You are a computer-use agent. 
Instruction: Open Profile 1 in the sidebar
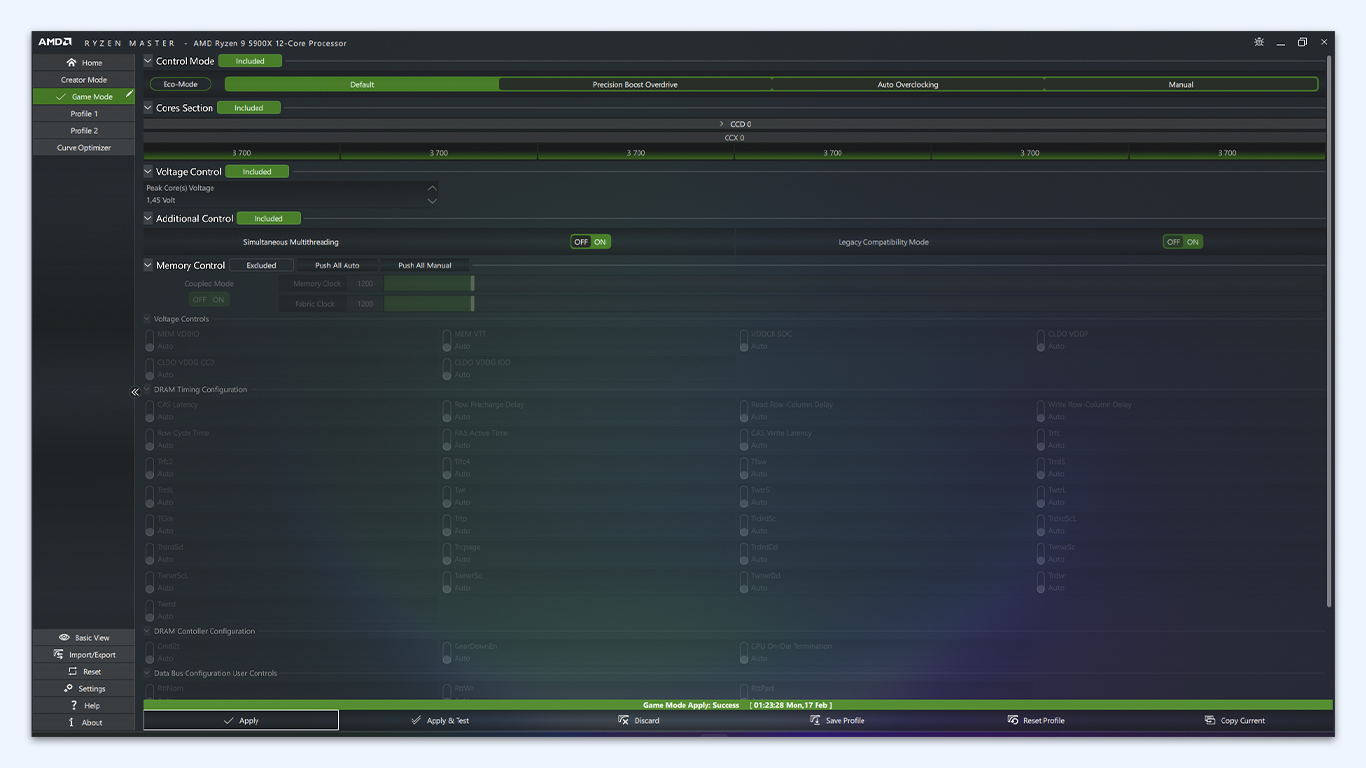84,114
